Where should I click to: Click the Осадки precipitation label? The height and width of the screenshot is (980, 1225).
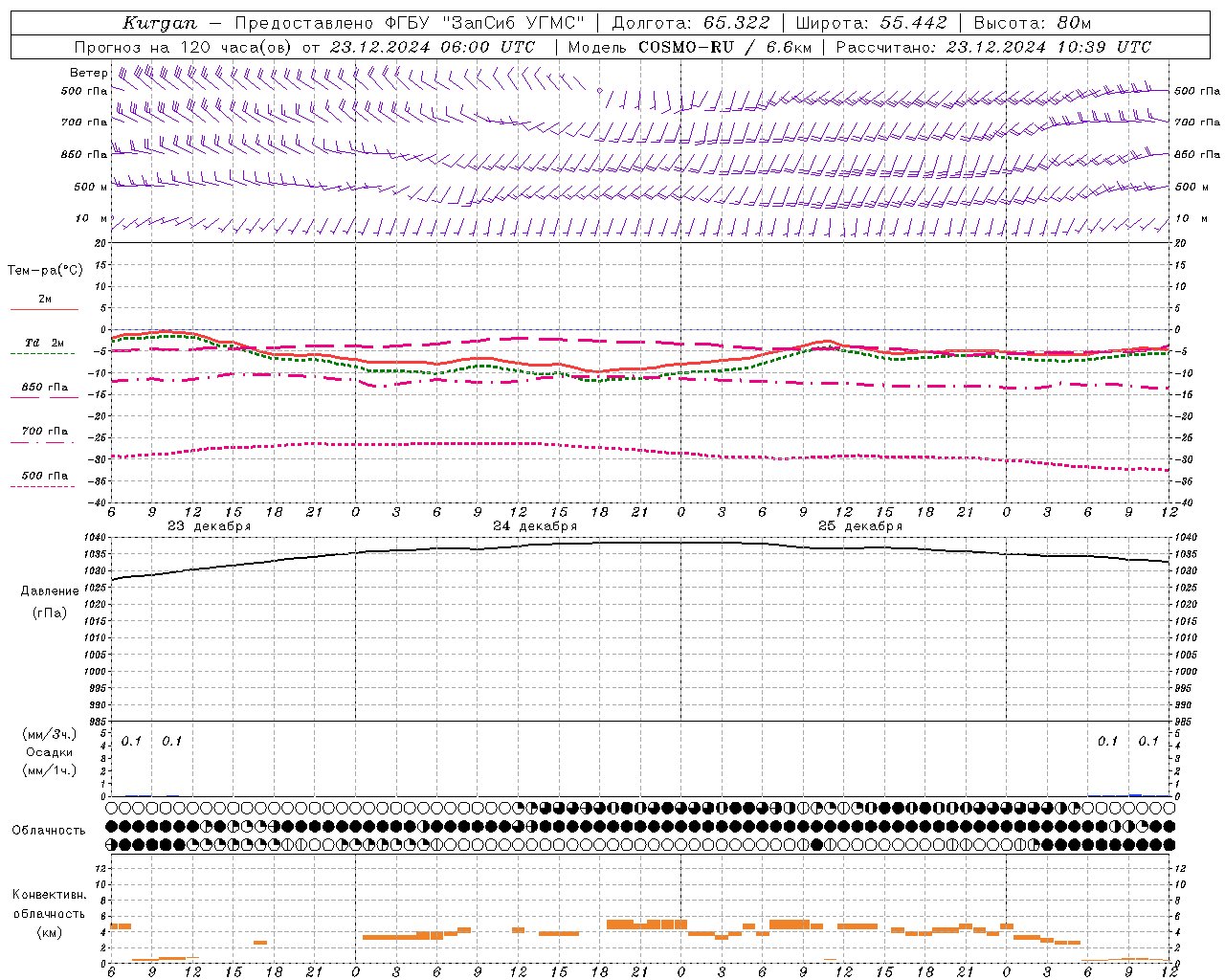click(50, 752)
